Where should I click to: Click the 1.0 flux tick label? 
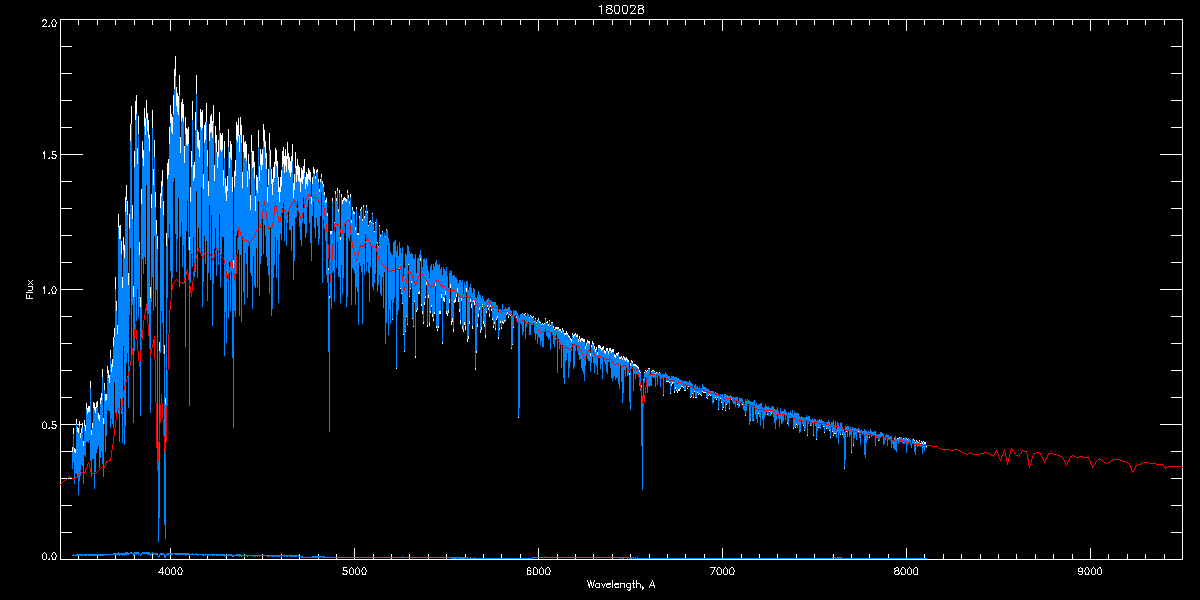[x=48, y=290]
